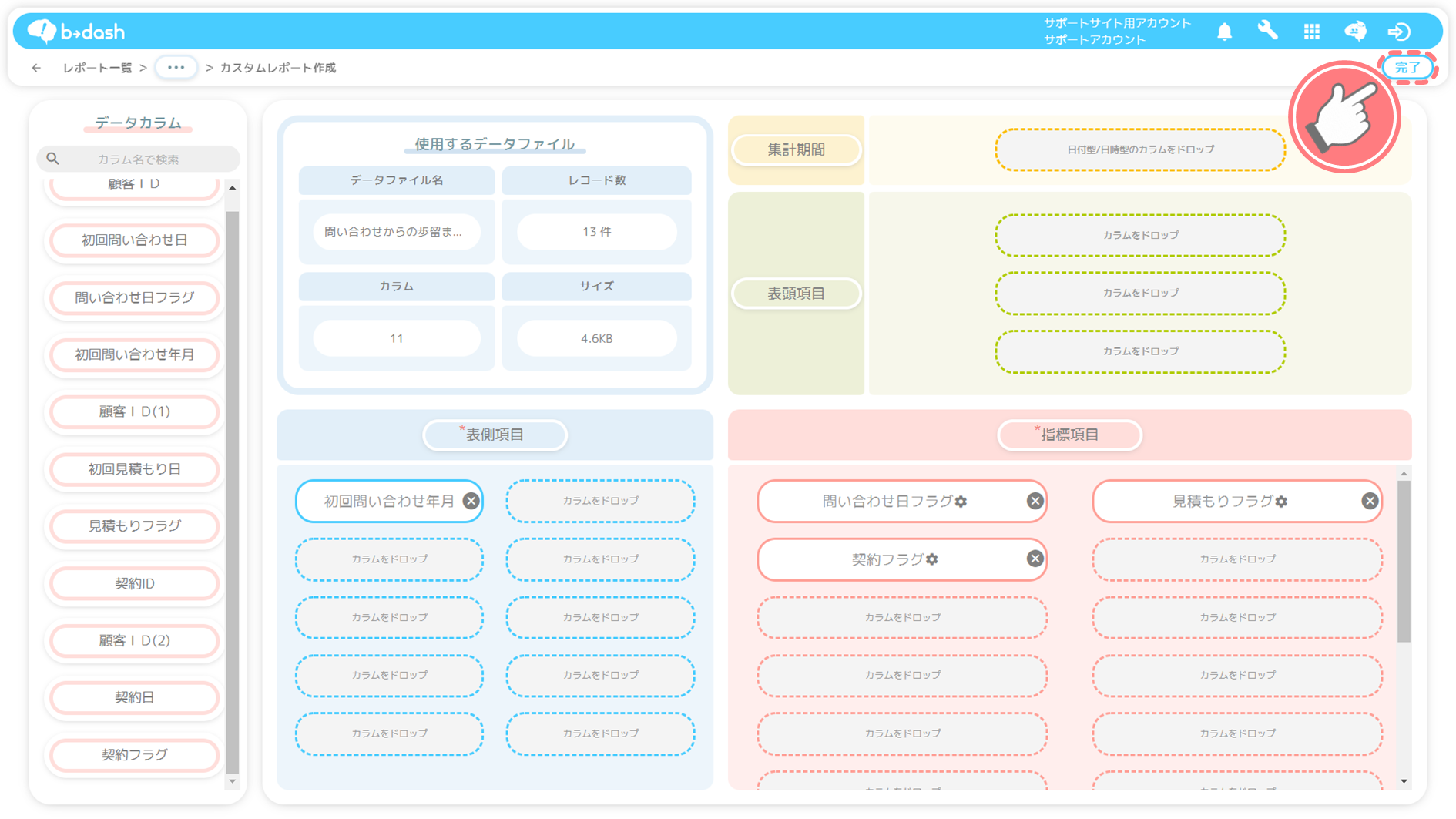Click the data file name 問い合わせからの歩留ま…
This screenshot has width=1456, height=819.
397,232
